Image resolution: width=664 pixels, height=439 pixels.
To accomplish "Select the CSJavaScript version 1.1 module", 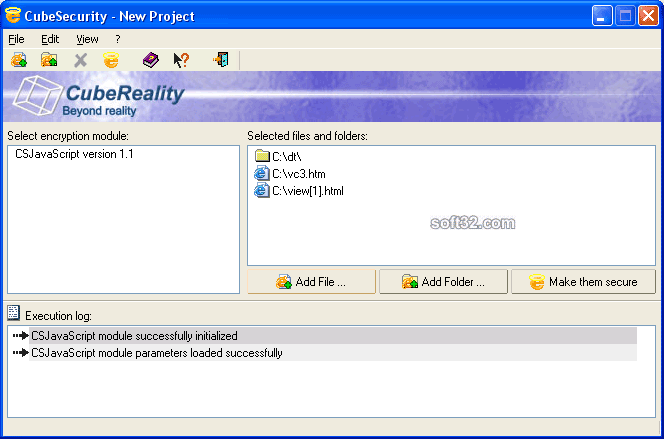I will 74,154.
